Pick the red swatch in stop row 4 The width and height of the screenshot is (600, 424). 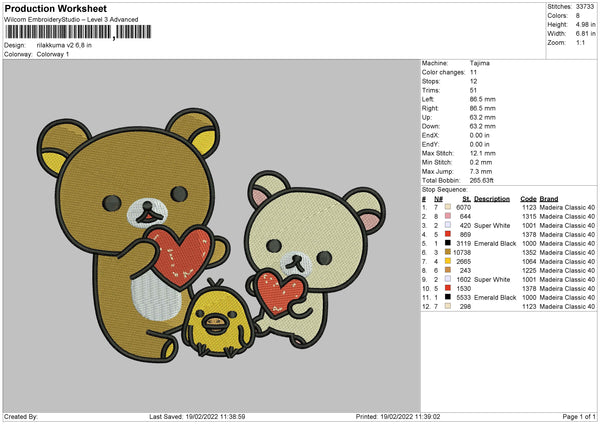[448, 234]
